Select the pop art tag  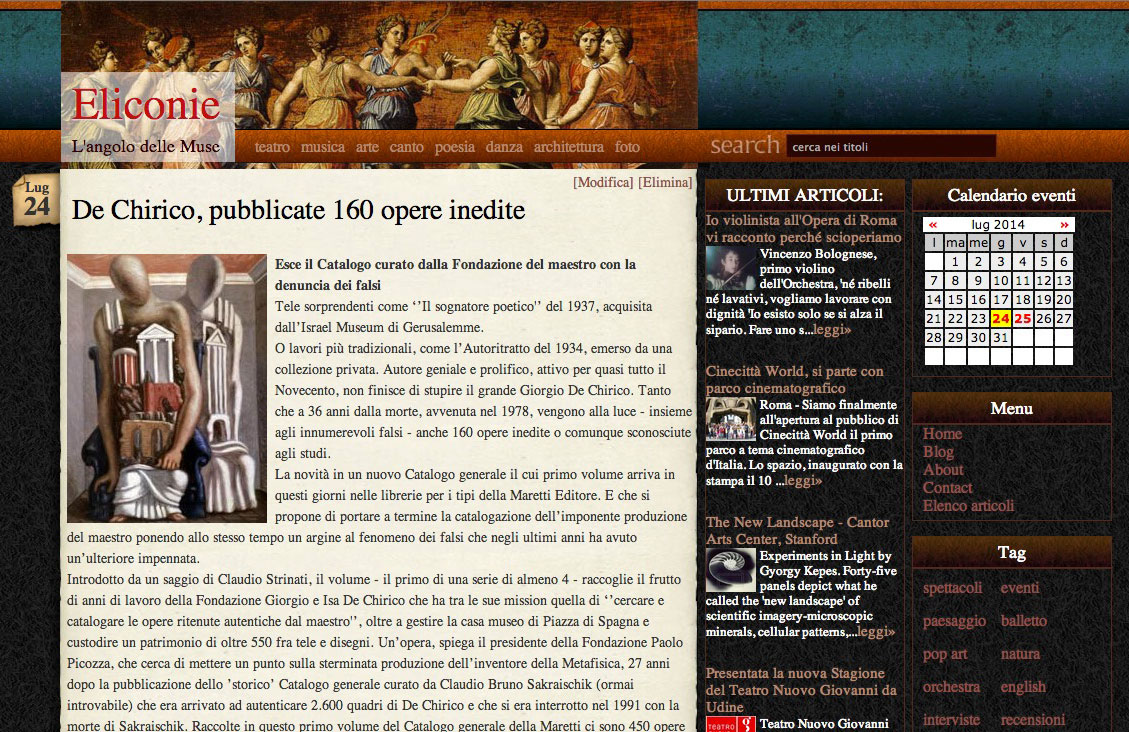pyautogui.click(x=945, y=654)
